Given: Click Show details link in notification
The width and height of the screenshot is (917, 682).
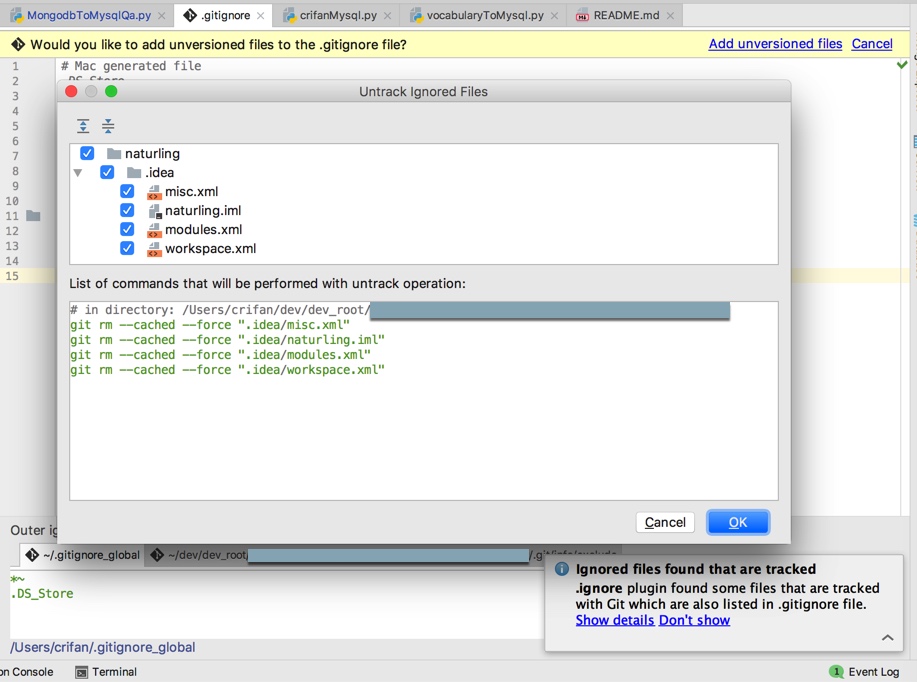Looking at the screenshot, I should click(615, 620).
